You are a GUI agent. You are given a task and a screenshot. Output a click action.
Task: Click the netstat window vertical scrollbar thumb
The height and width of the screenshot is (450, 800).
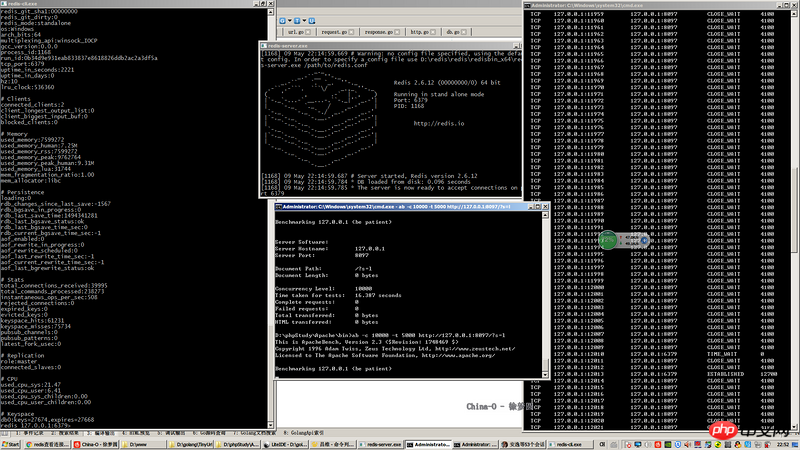click(795, 209)
